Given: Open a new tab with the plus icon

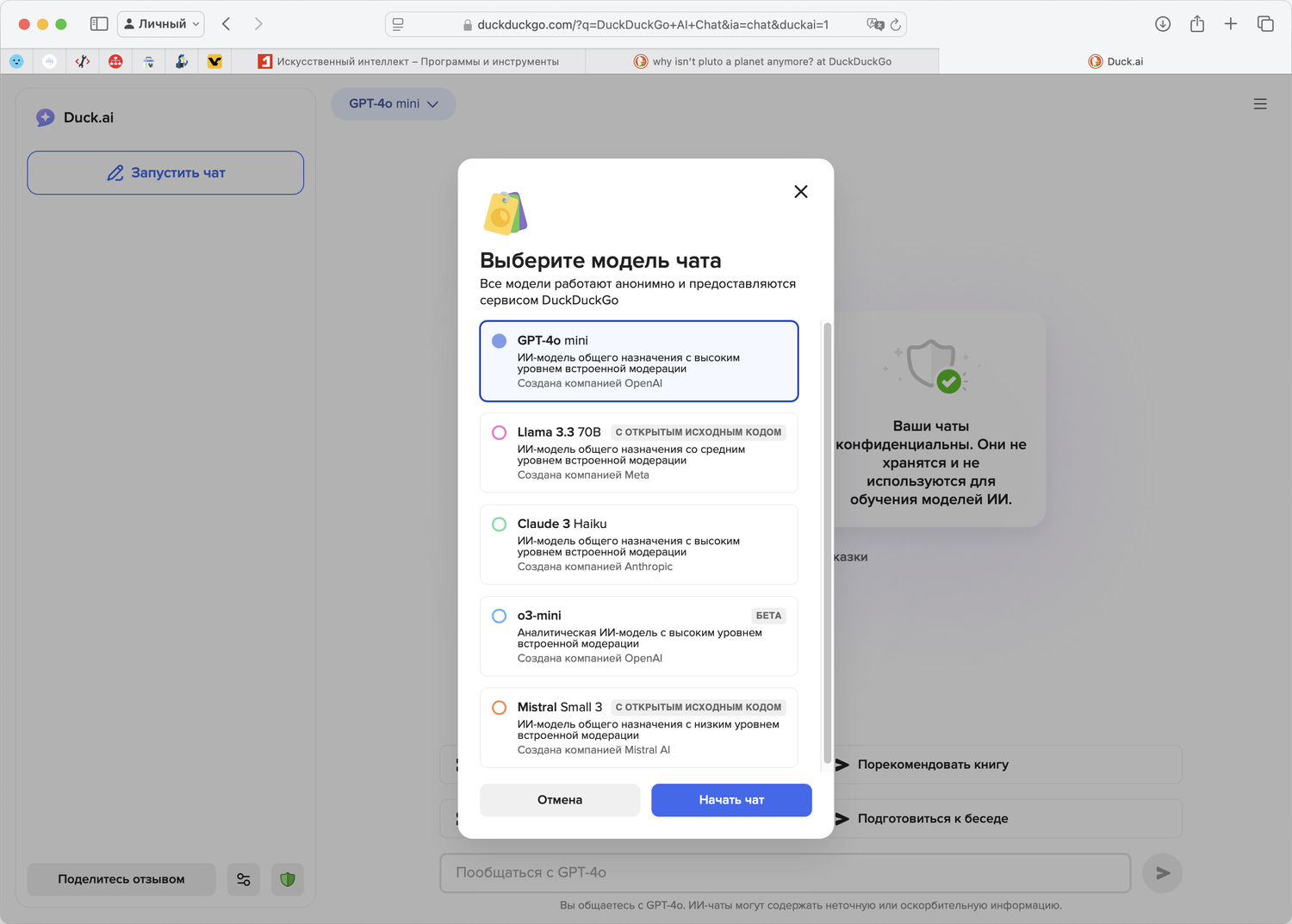Looking at the screenshot, I should tap(1231, 24).
